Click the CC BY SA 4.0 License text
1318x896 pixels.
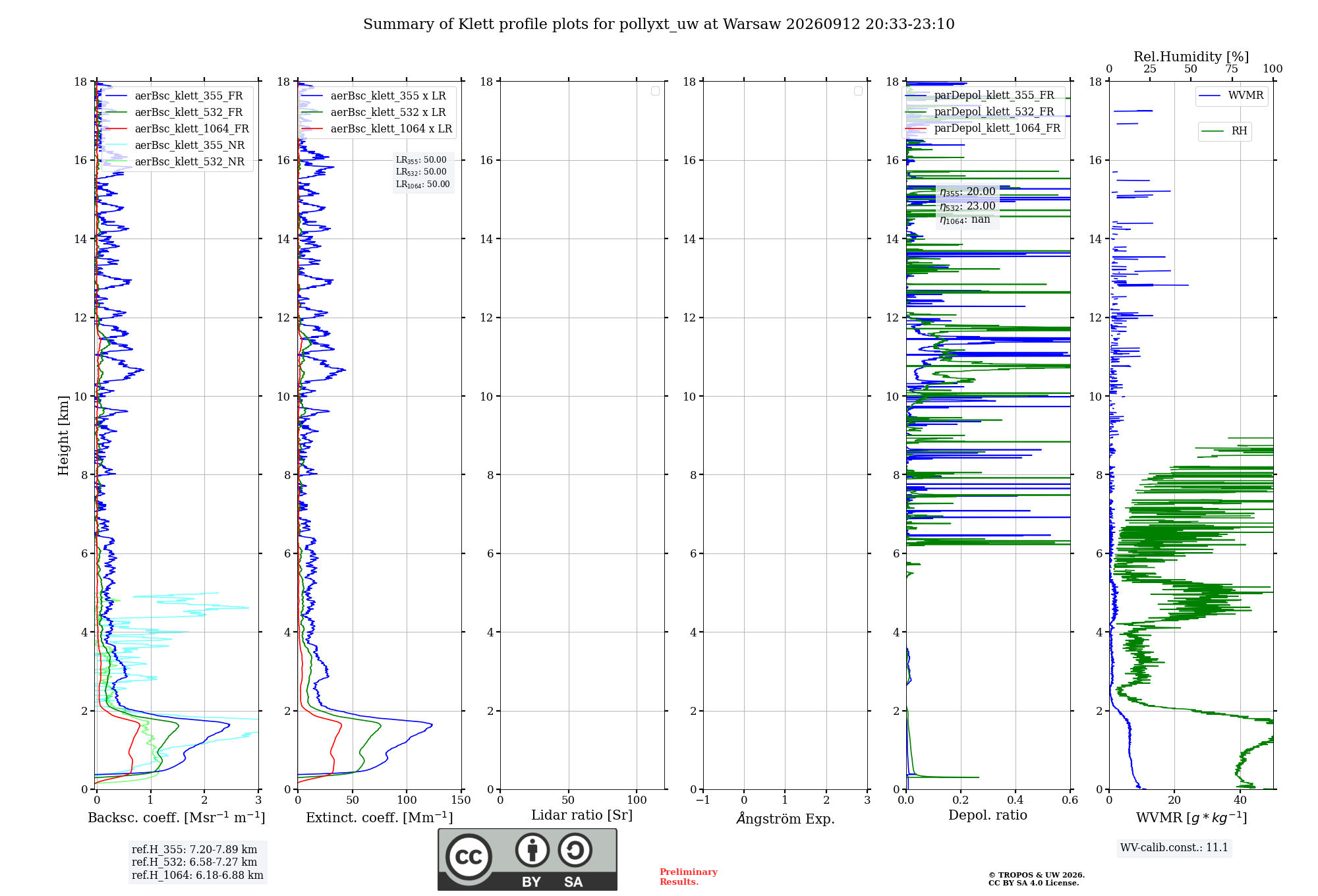tap(1034, 883)
